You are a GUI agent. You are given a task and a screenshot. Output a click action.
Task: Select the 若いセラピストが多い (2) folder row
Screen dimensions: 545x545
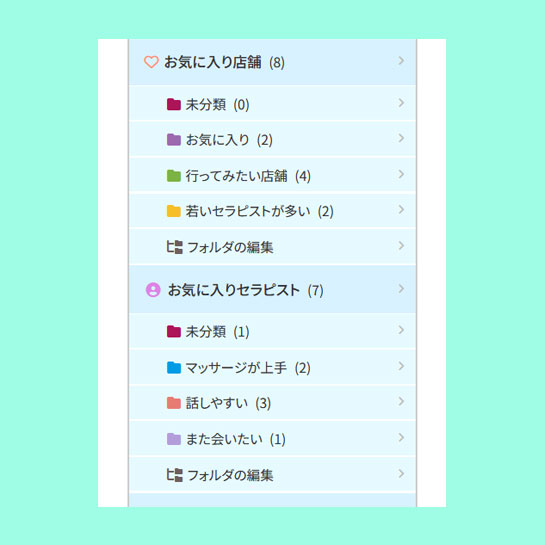pyautogui.click(x=272, y=211)
